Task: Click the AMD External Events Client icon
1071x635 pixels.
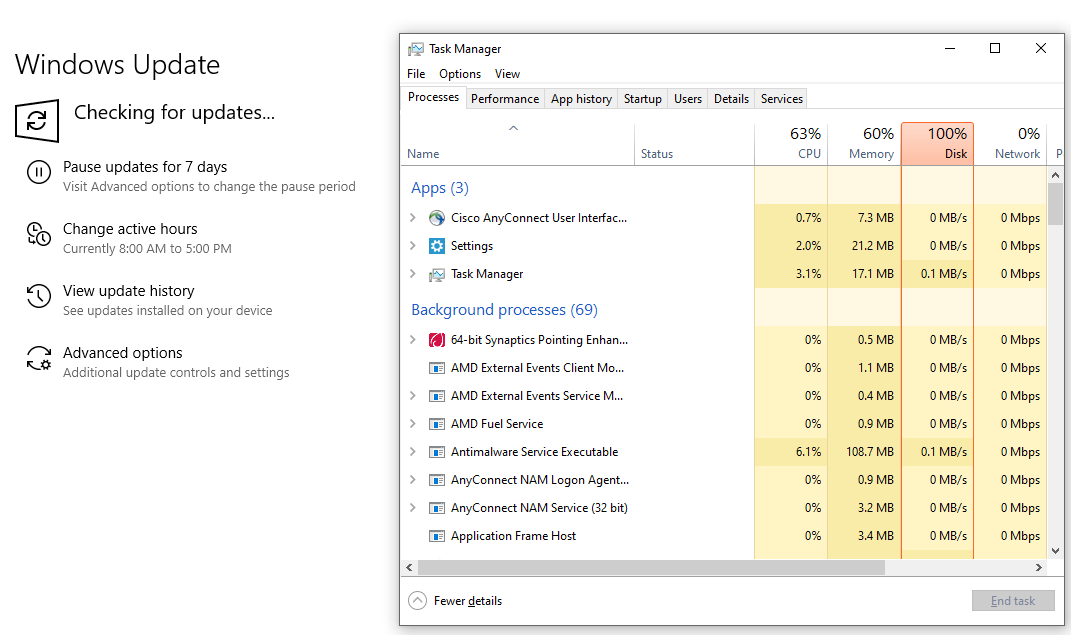Action: [436, 368]
